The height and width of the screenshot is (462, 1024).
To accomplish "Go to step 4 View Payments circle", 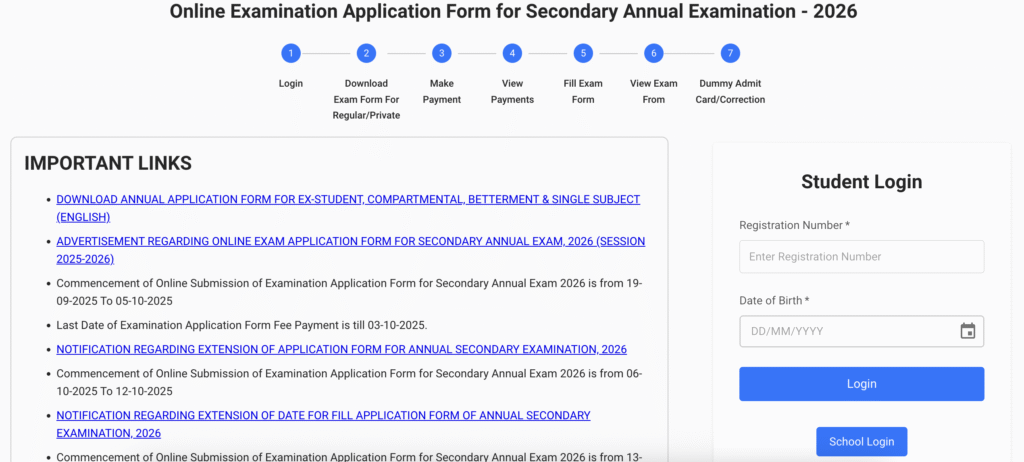I will coord(512,53).
